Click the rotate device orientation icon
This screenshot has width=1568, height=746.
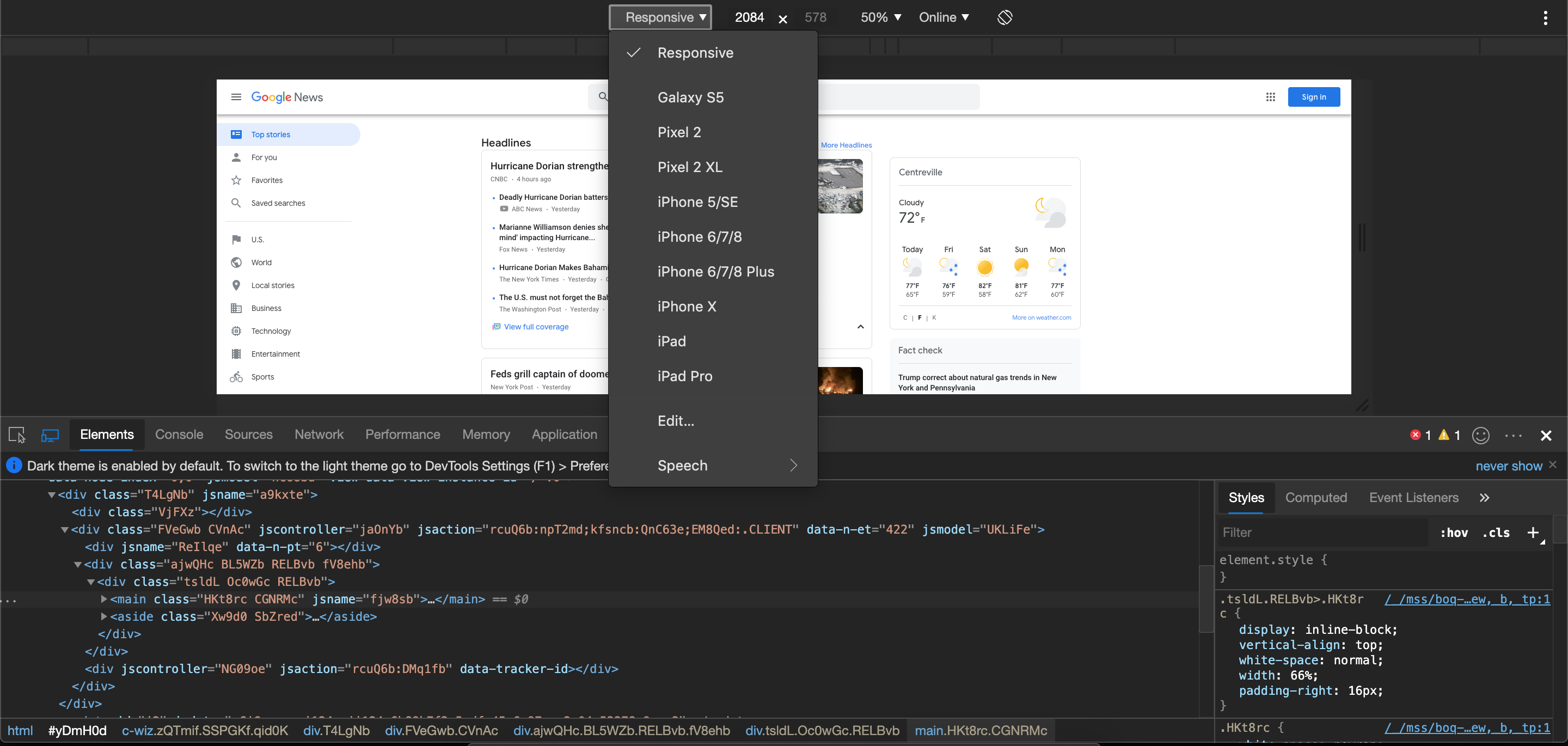click(1005, 17)
